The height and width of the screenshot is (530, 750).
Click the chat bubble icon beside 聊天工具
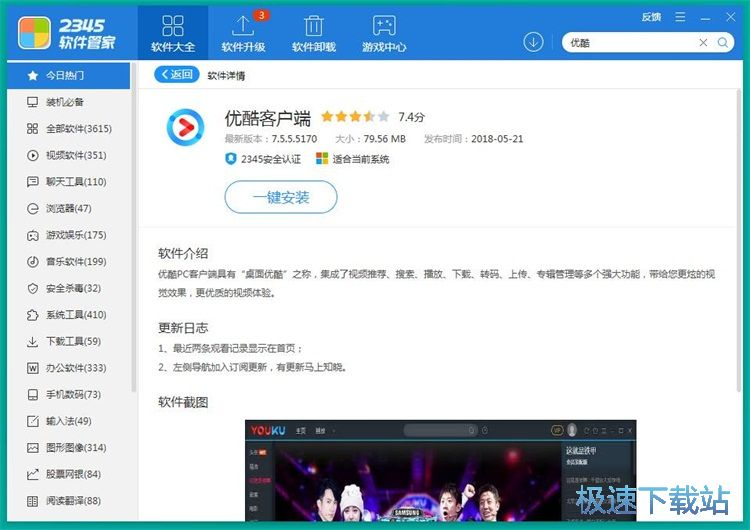point(33,182)
